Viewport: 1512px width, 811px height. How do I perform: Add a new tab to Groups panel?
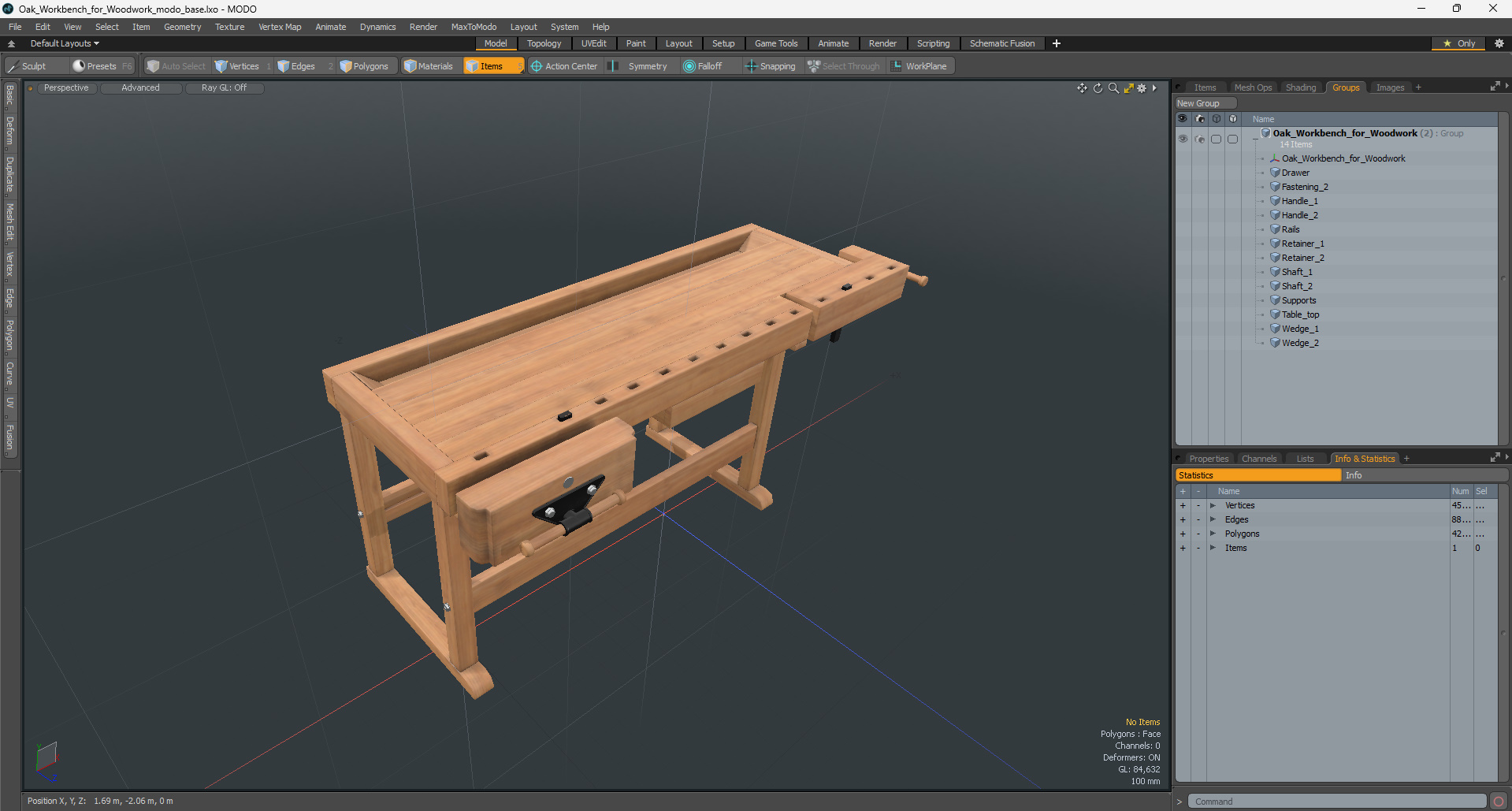pos(1418,87)
